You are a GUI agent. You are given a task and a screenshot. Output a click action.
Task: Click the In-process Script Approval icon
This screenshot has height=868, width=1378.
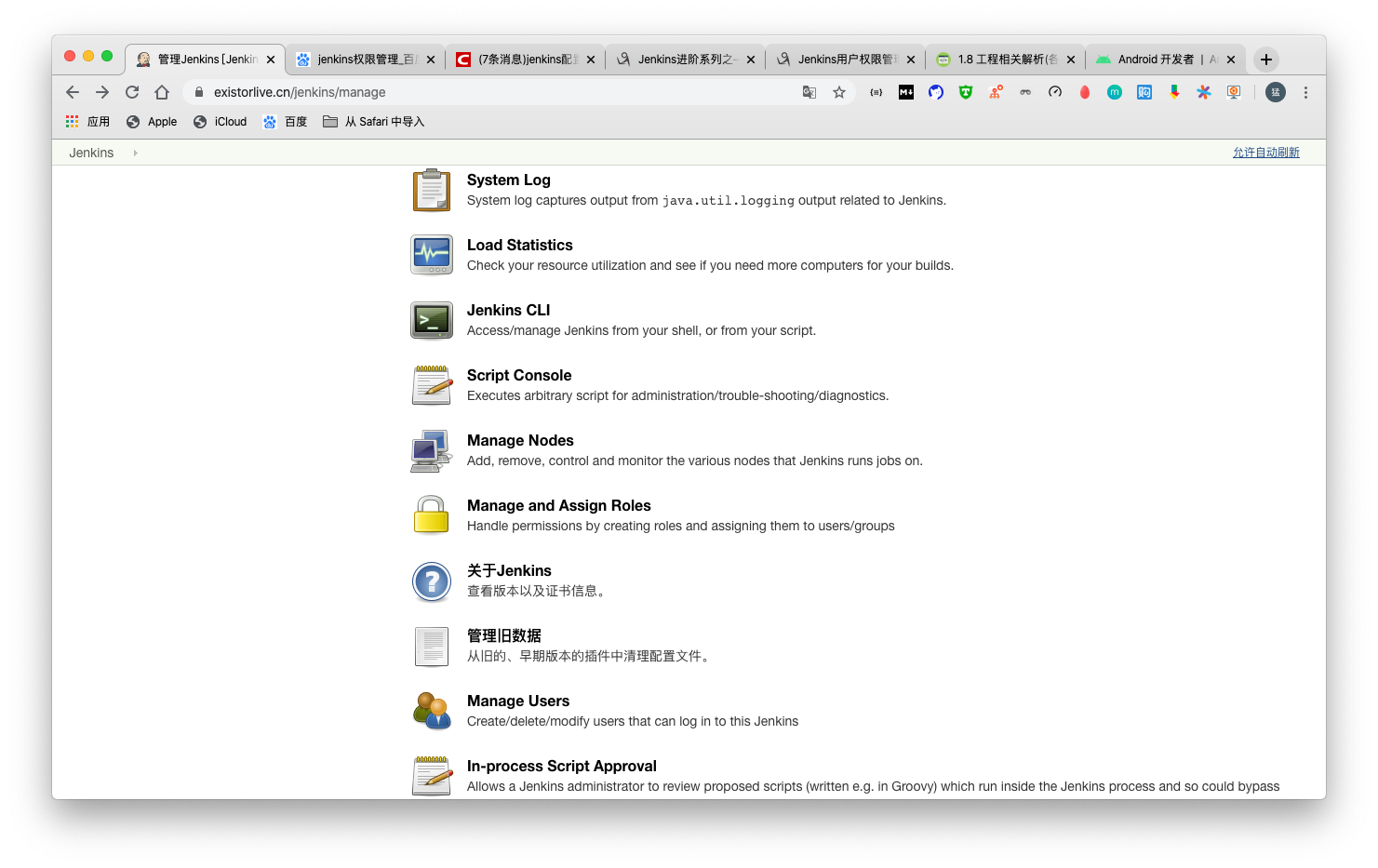pyautogui.click(x=431, y=776)
